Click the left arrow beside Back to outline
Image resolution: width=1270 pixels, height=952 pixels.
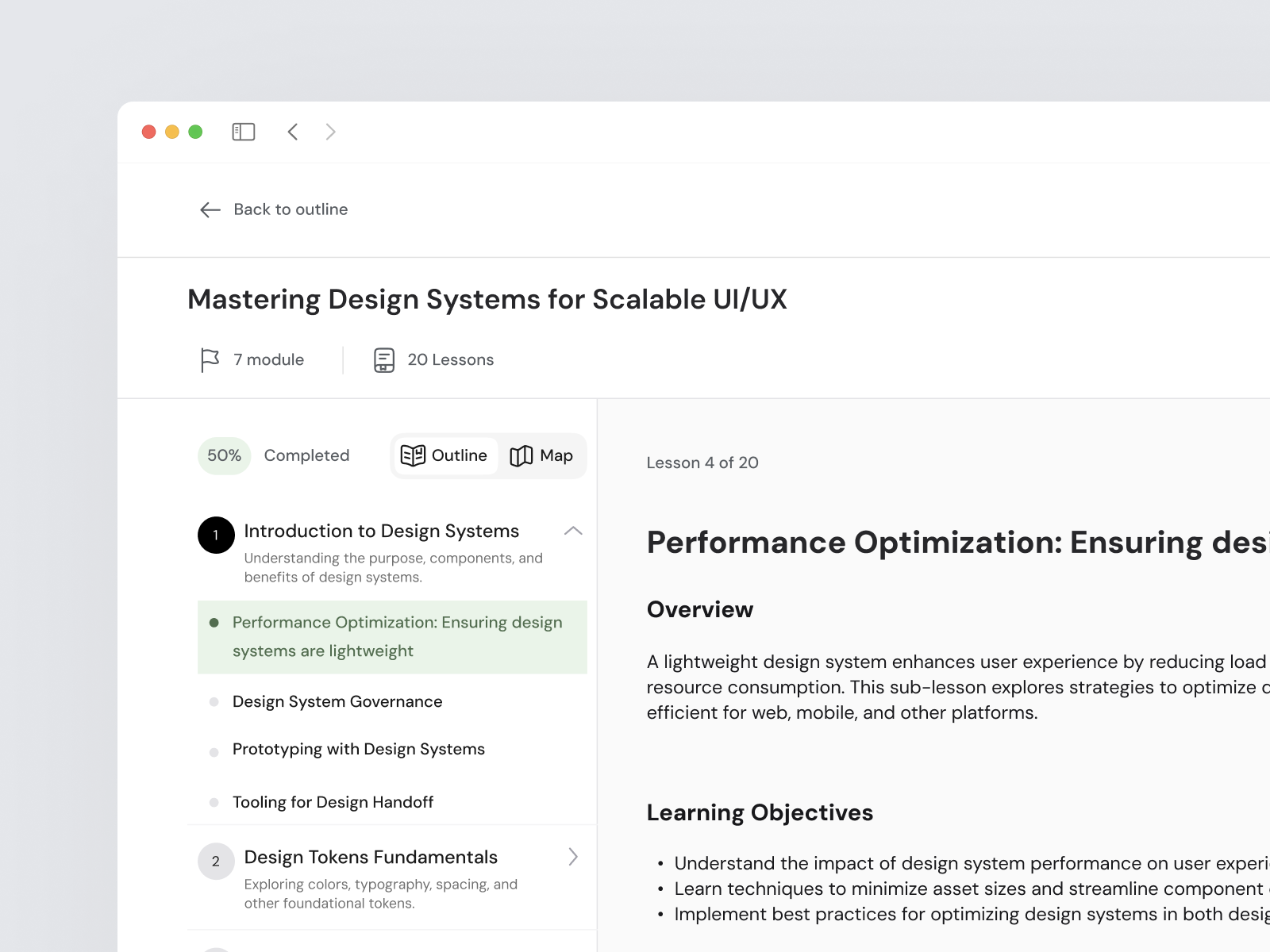point(210,209)
